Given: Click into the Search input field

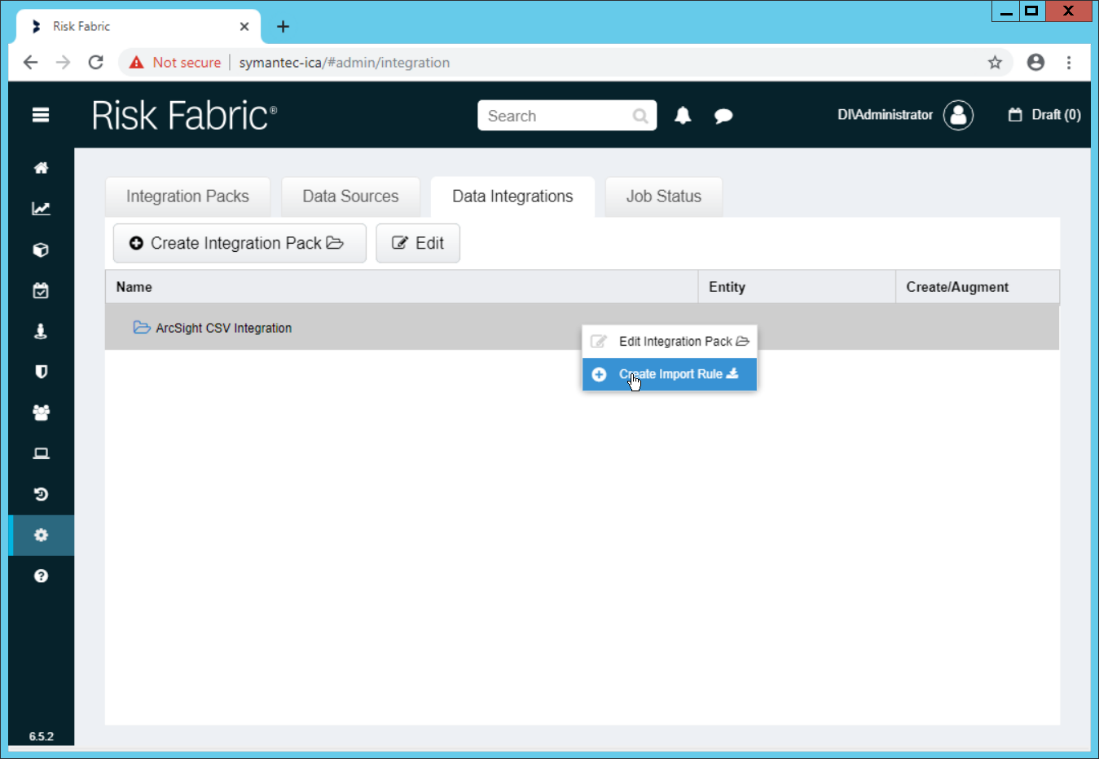Looking at the screenshot, I should coord(555,116).
